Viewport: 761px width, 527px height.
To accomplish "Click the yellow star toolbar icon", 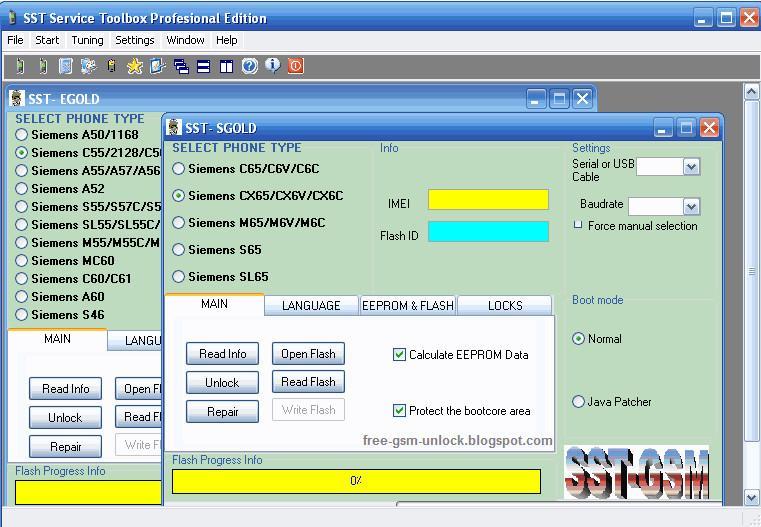I will (134, 66).
